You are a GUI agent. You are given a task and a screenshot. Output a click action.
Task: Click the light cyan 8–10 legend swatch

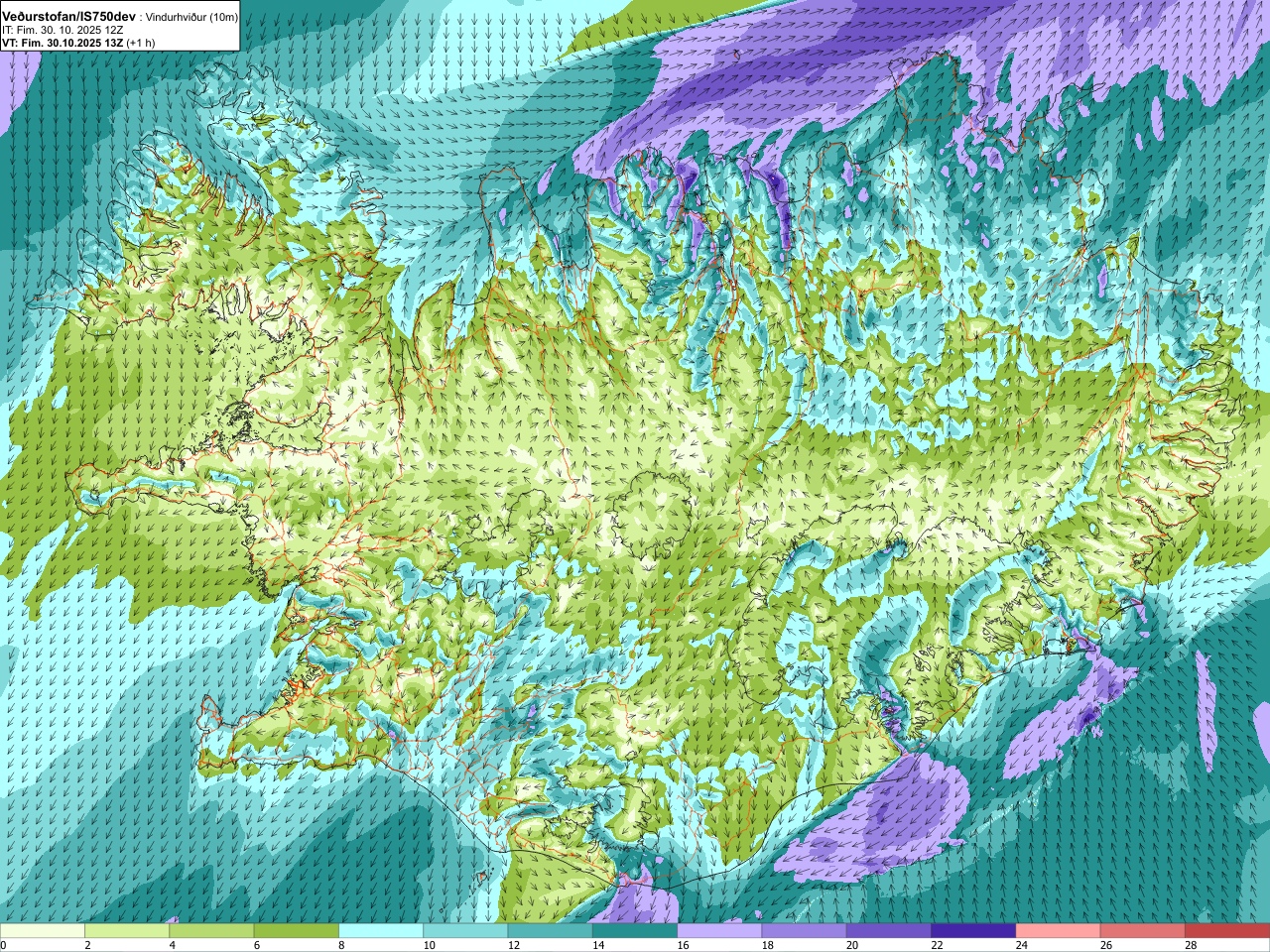[x=381, y=931]
